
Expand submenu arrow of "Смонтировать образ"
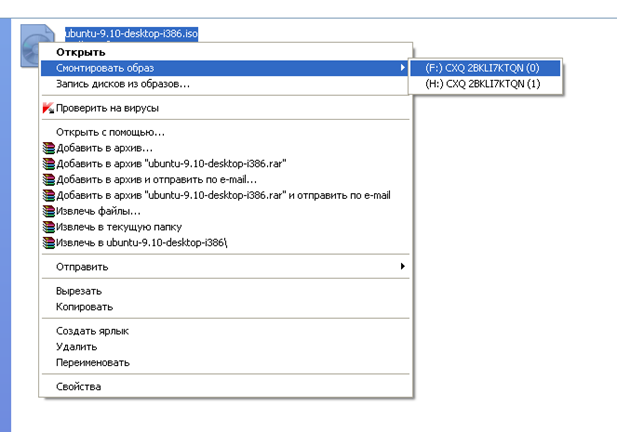coord(402,68)
